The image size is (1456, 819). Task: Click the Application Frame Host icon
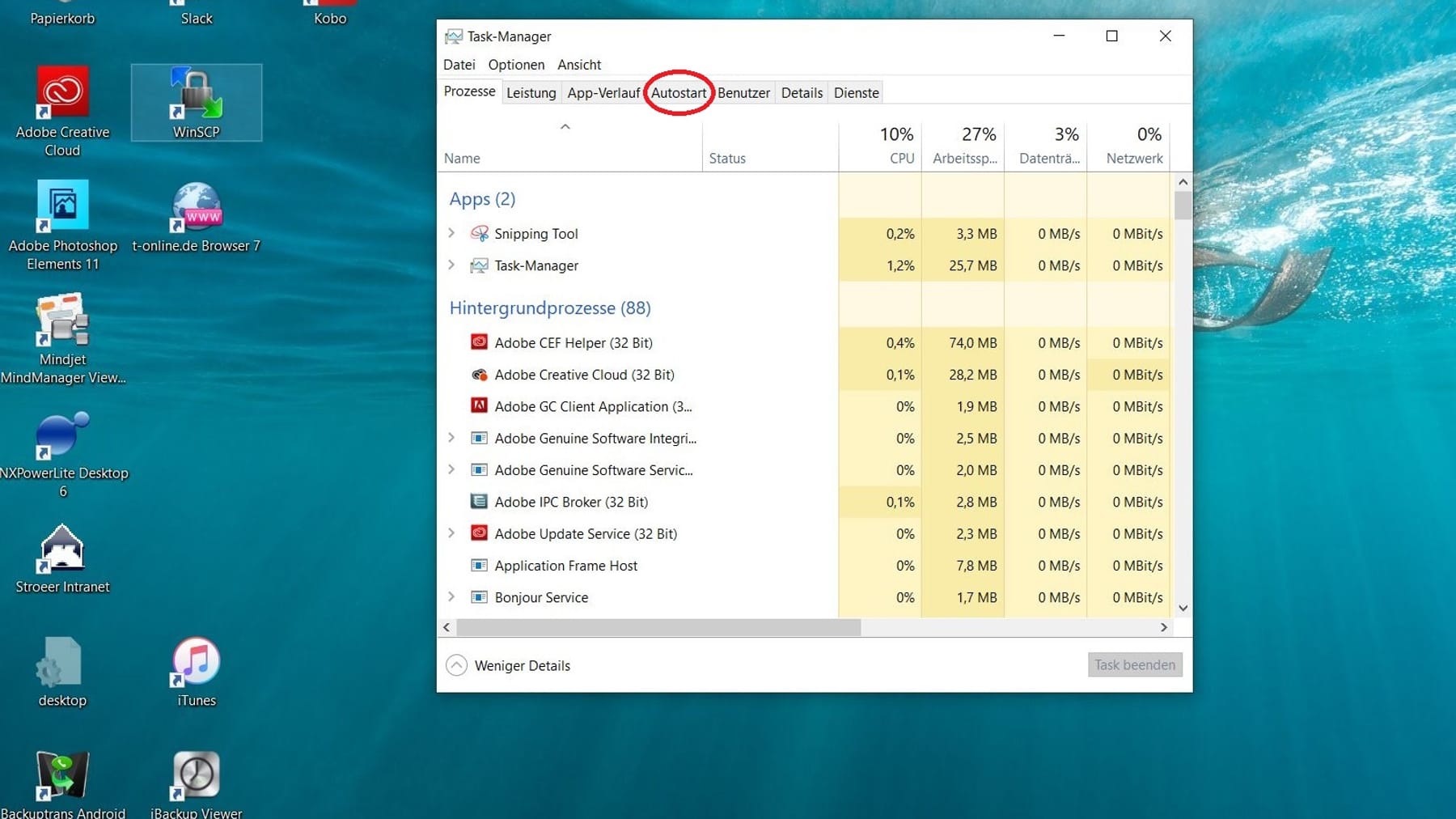pos(480,566)
